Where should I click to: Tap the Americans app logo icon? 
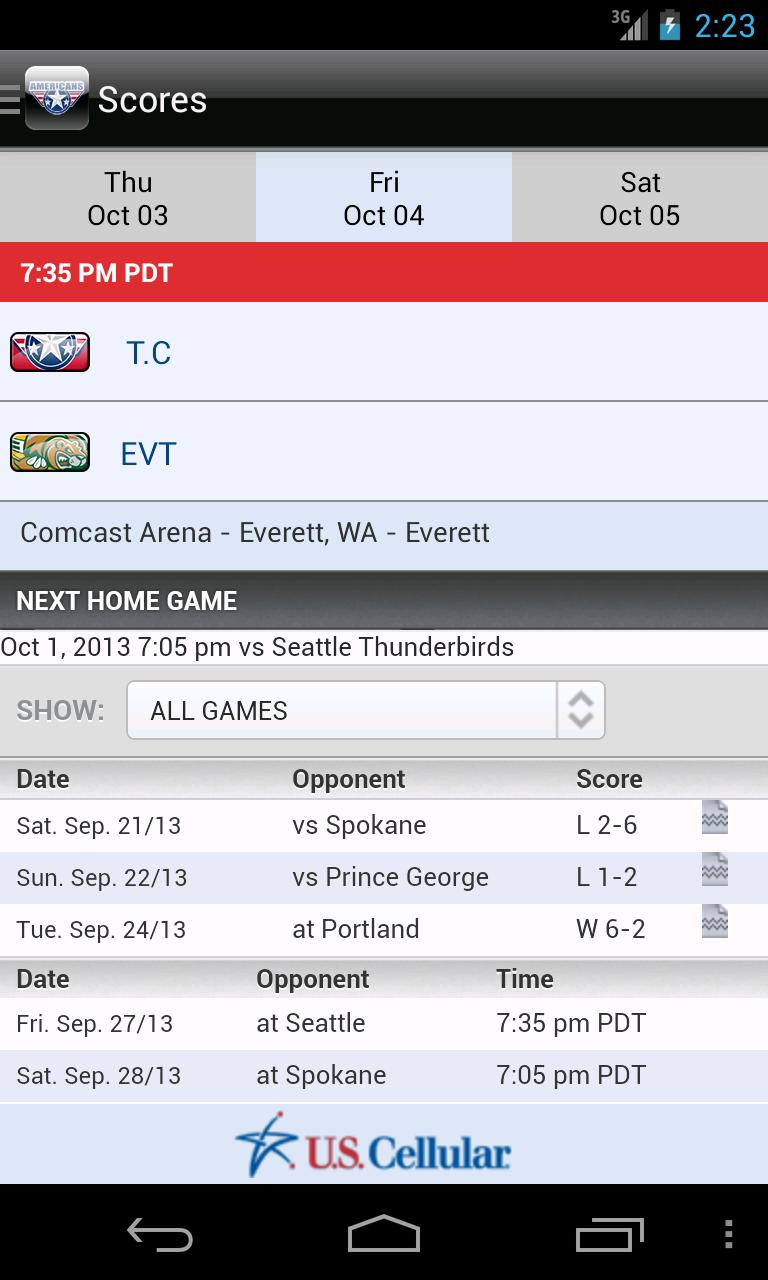coord(57,98)
